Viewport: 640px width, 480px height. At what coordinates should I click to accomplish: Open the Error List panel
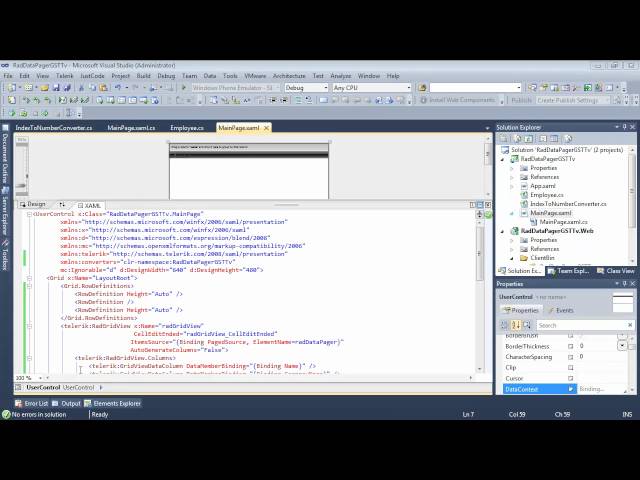(x=31, y=403)
